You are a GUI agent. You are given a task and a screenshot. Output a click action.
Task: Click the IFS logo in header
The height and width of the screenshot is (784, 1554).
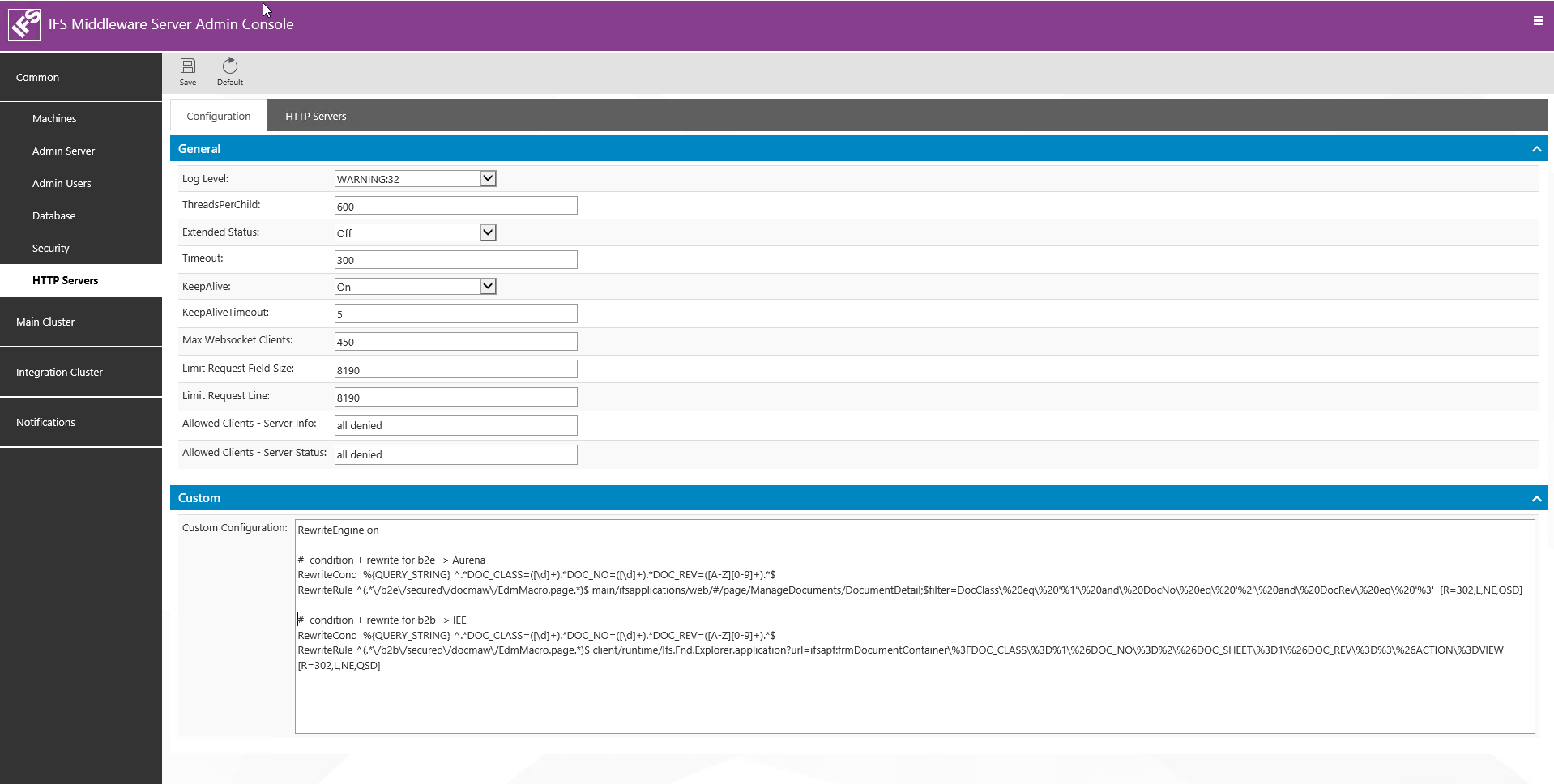click(24, 24)
